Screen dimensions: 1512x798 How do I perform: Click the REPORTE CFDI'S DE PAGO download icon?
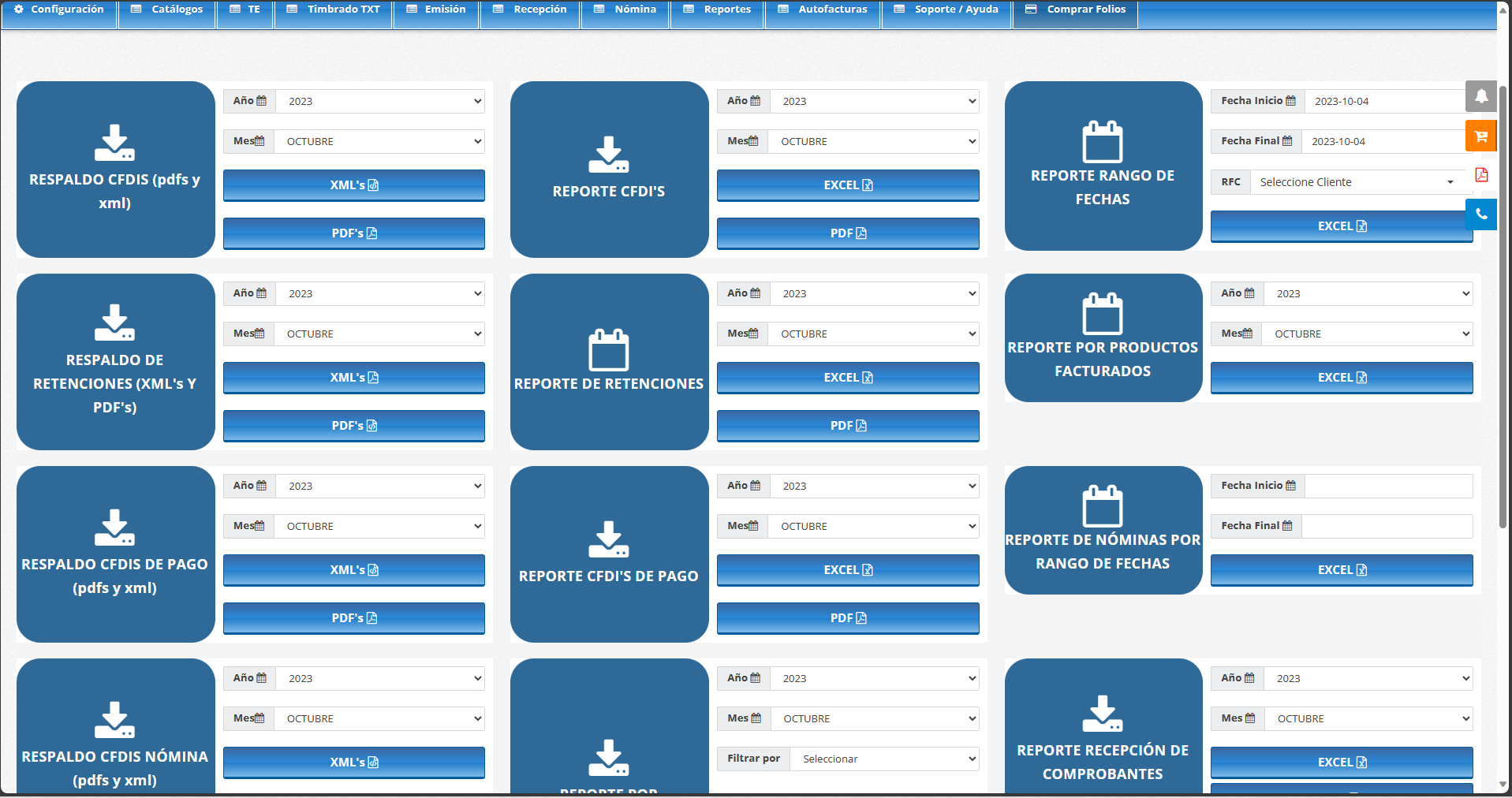[608, 539]
